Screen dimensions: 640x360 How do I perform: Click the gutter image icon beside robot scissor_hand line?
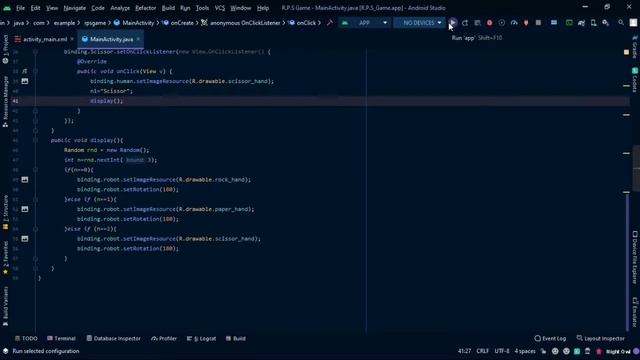pos(25,238)
